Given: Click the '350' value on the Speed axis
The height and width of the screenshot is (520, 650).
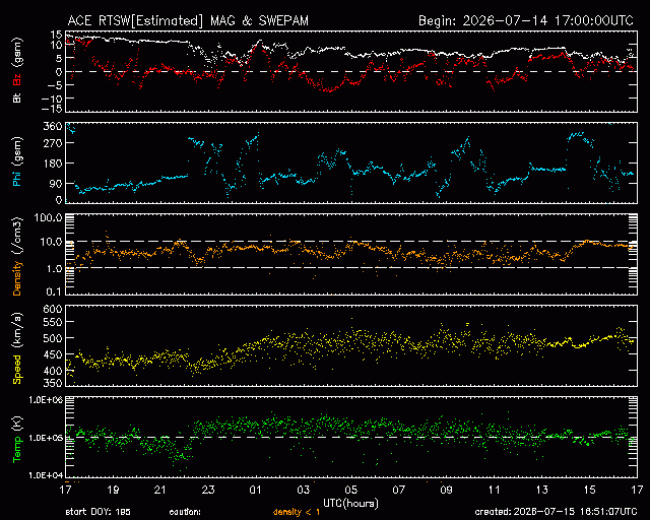Looking at the screenshot, I should click(x=53, y=383).
